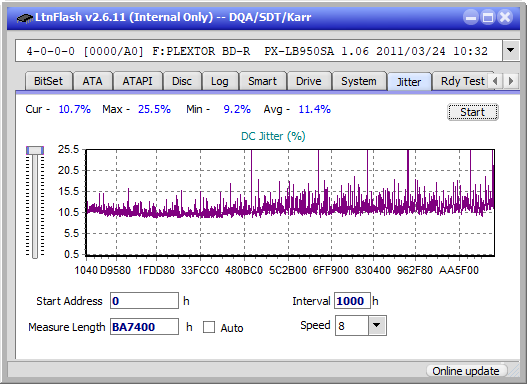
Task: Open the Rdy Test tab
Action: point(462,81)
